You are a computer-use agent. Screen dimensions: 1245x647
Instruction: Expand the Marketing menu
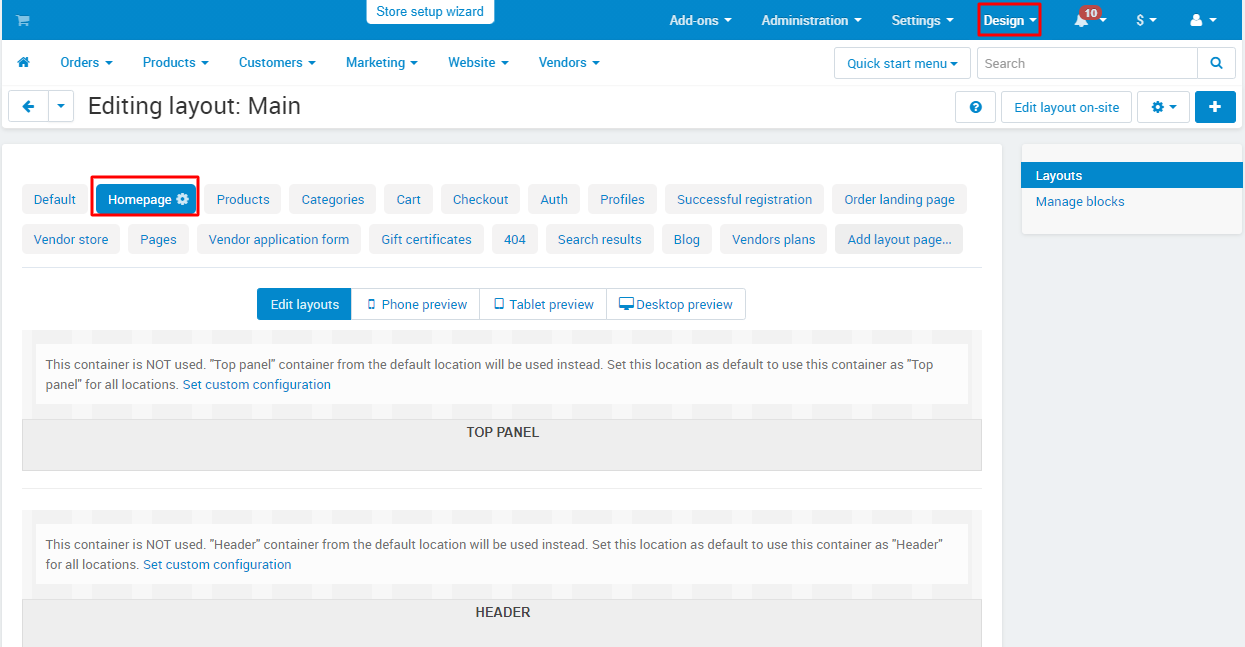pos(382,62)
